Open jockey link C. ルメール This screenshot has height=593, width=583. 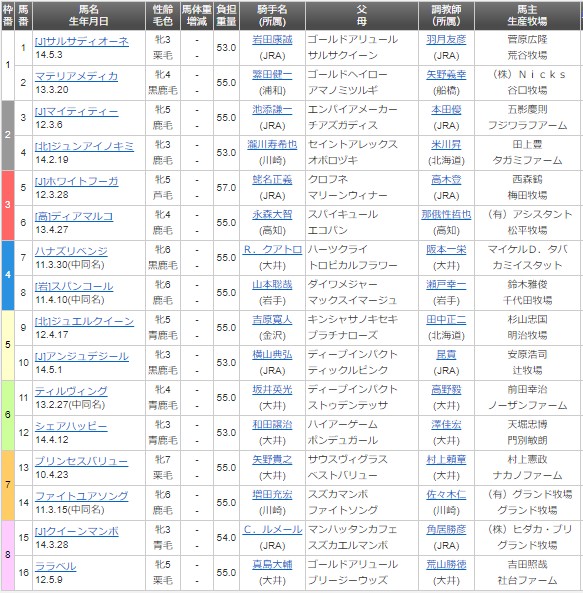273,529
